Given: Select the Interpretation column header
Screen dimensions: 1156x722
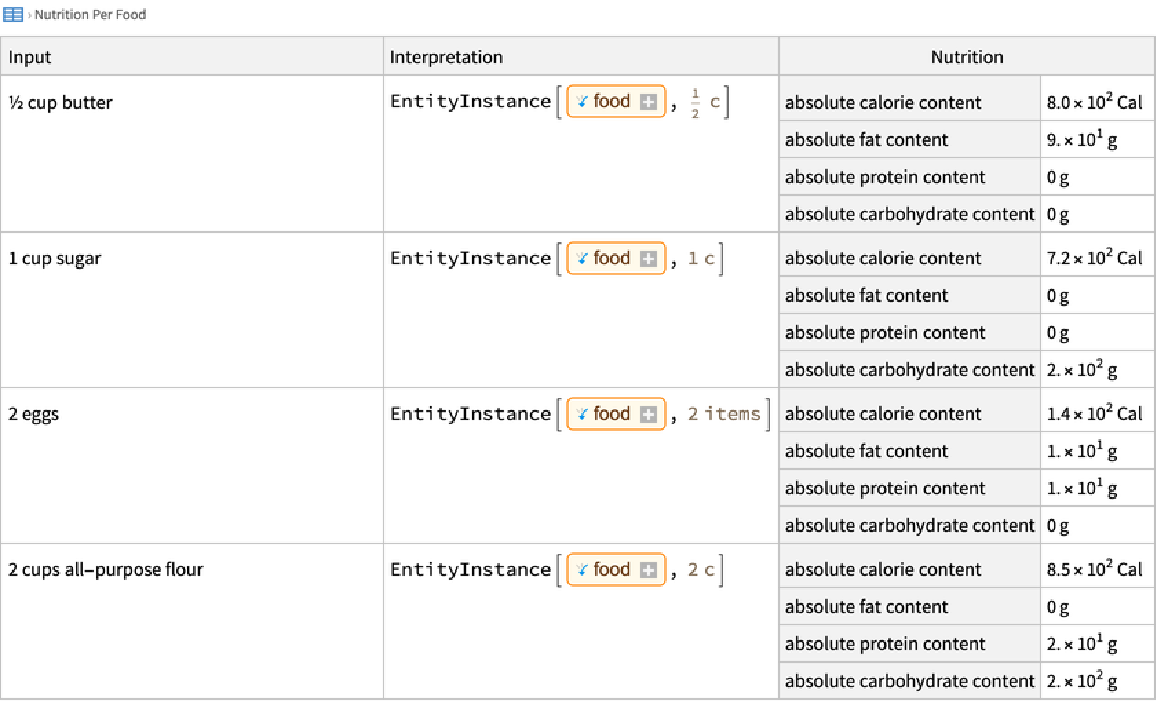Looking at the screenshot, I should coord(446,57).
